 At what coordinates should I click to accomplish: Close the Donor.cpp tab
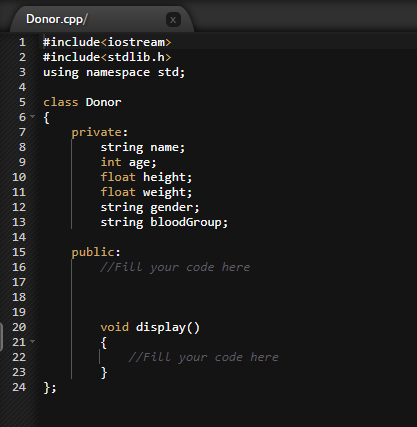tap(173, 20)
